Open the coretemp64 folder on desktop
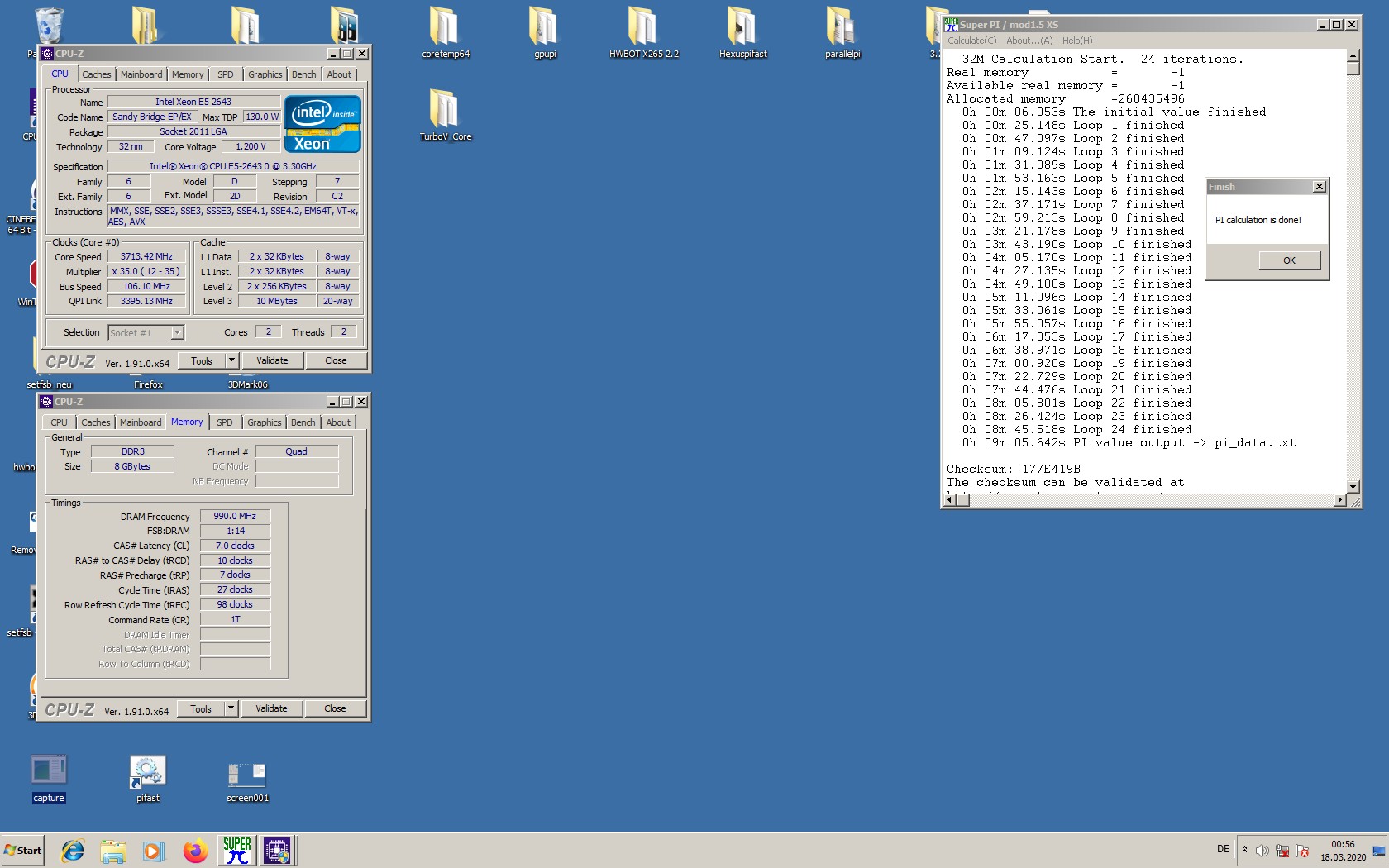This screenshot has width=1389, height=868. 445,33
